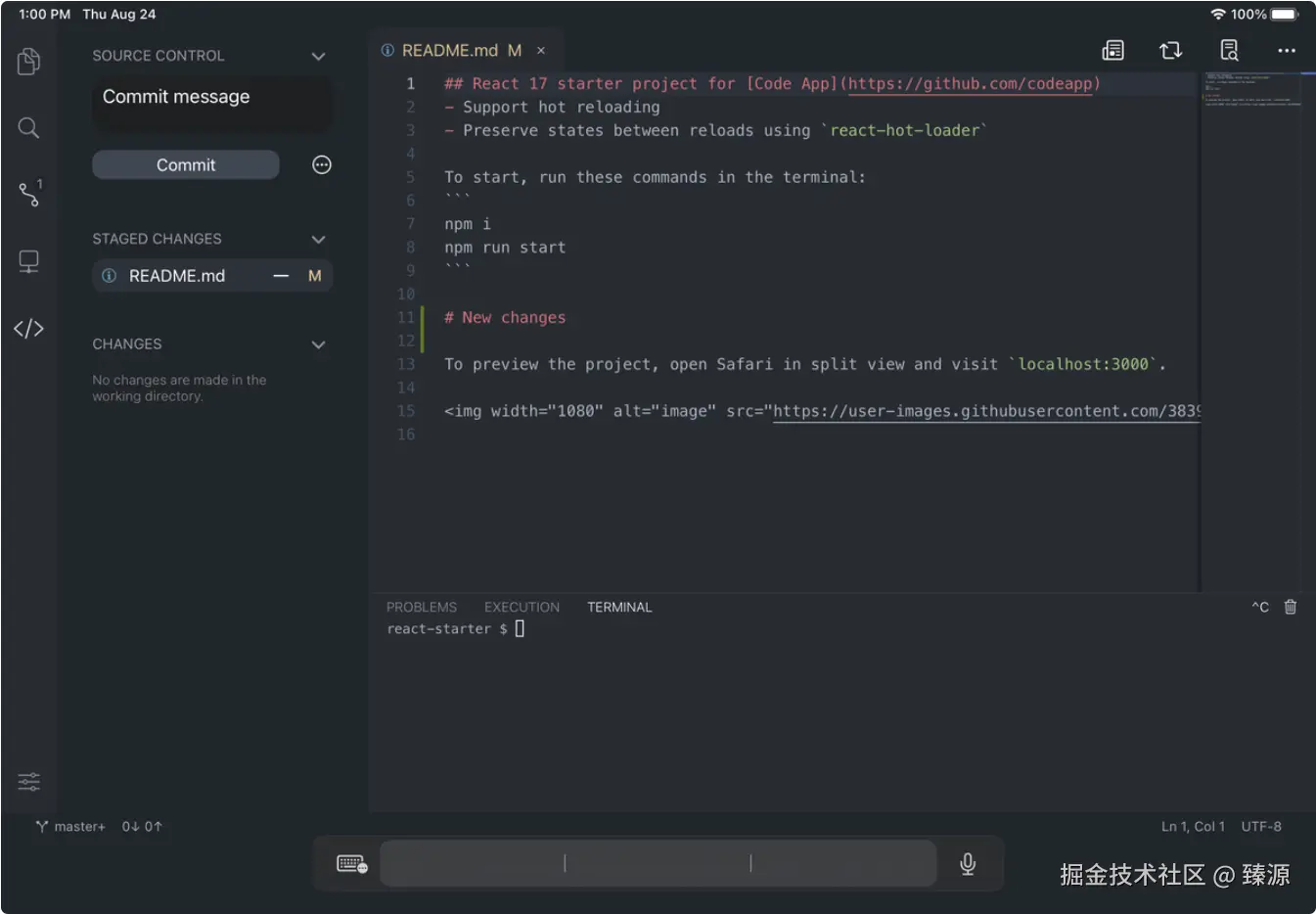This screenshot has width=1316, height=914.
Task: Collapse the Staged Changes section chevron
Action: pos(318,239)
